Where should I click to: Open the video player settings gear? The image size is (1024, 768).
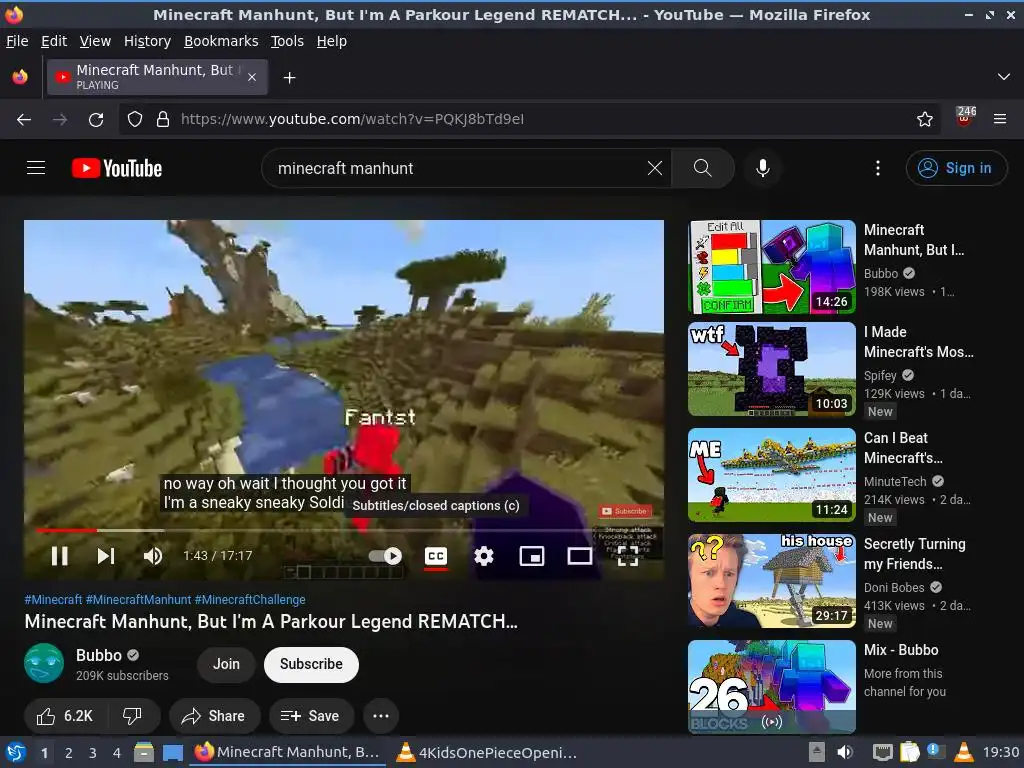[483, 556]
